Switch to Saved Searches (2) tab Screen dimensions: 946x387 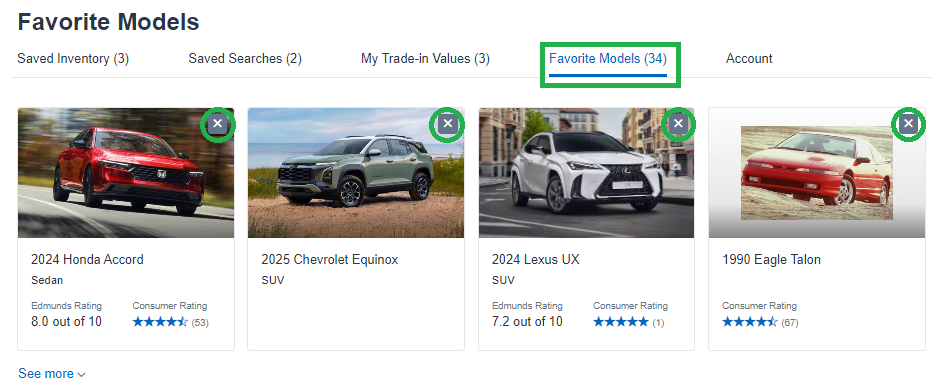tap(245, 59)
